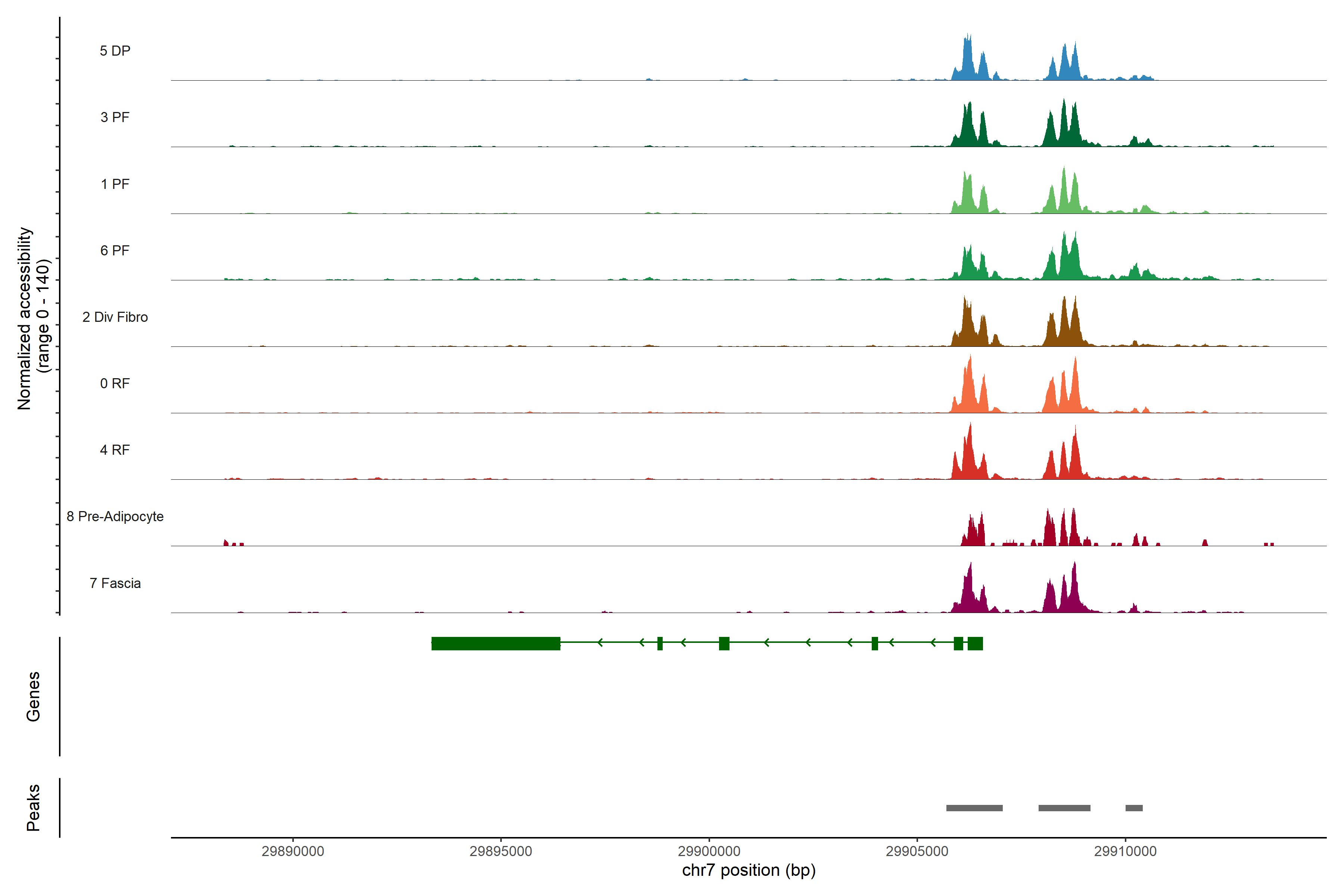Click the 7 Fascia track label

[115, 583]
